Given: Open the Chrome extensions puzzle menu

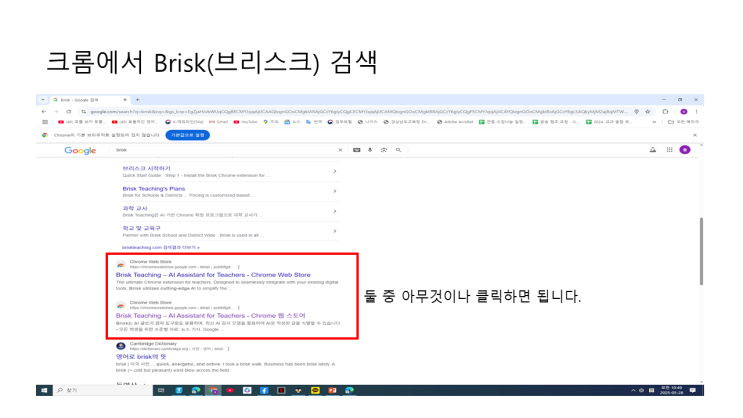Looking at the screenshot, I should coord(665,112).
